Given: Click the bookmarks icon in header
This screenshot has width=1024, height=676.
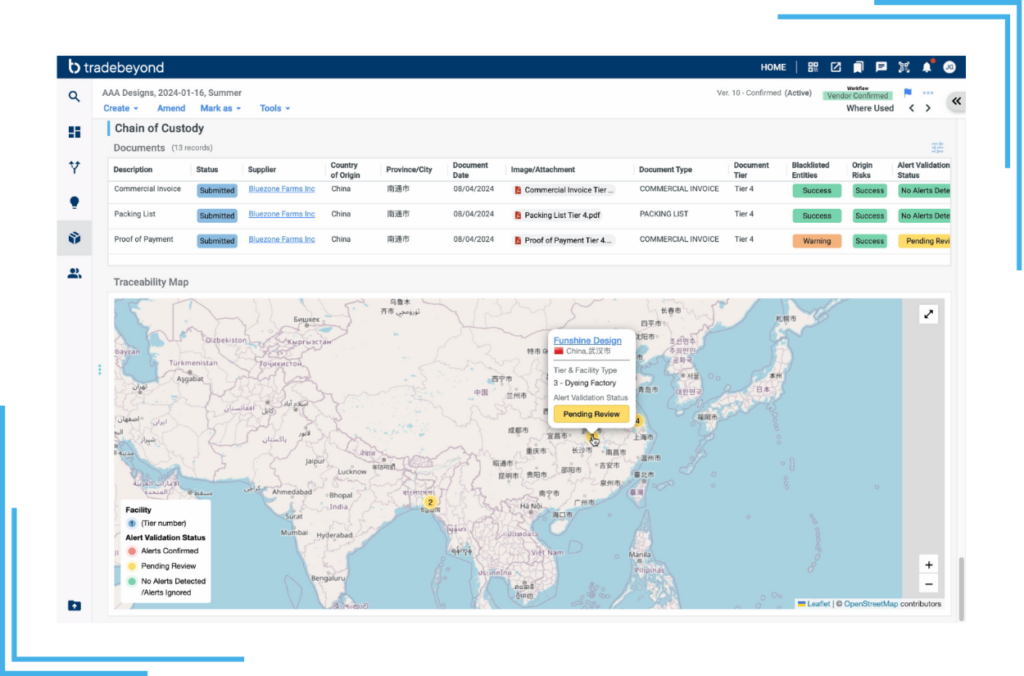Looking at the screenshot, I should point(858,67).
